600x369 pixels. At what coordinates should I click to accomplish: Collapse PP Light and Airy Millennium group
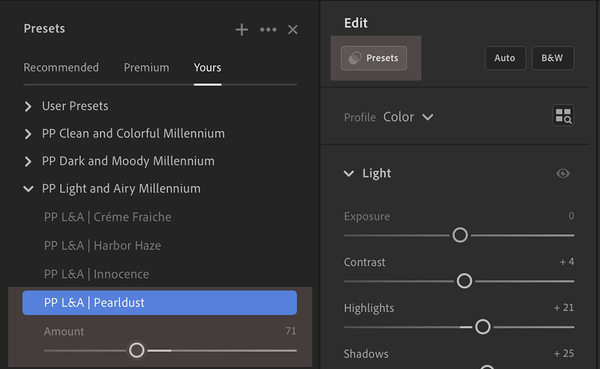(28, 189)
